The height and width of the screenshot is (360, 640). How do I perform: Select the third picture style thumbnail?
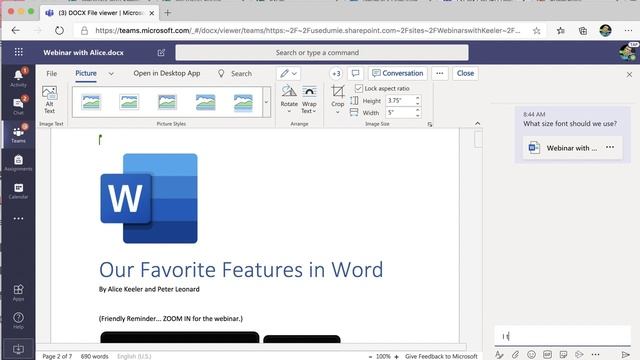point(167,102)
